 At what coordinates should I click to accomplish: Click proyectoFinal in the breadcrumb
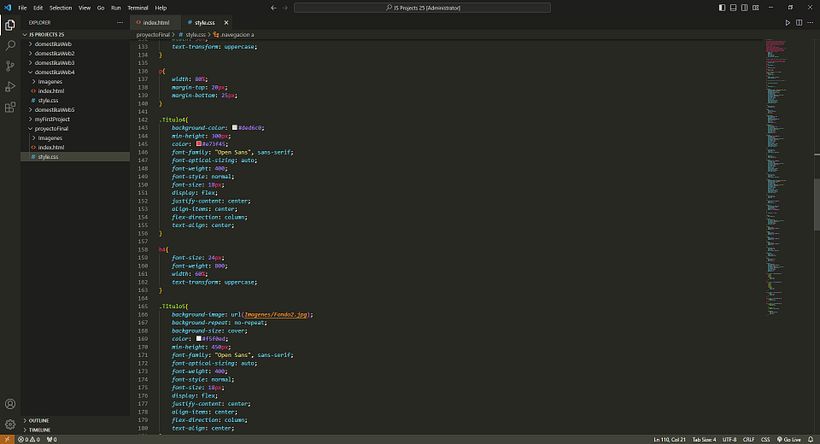(153, 35)
